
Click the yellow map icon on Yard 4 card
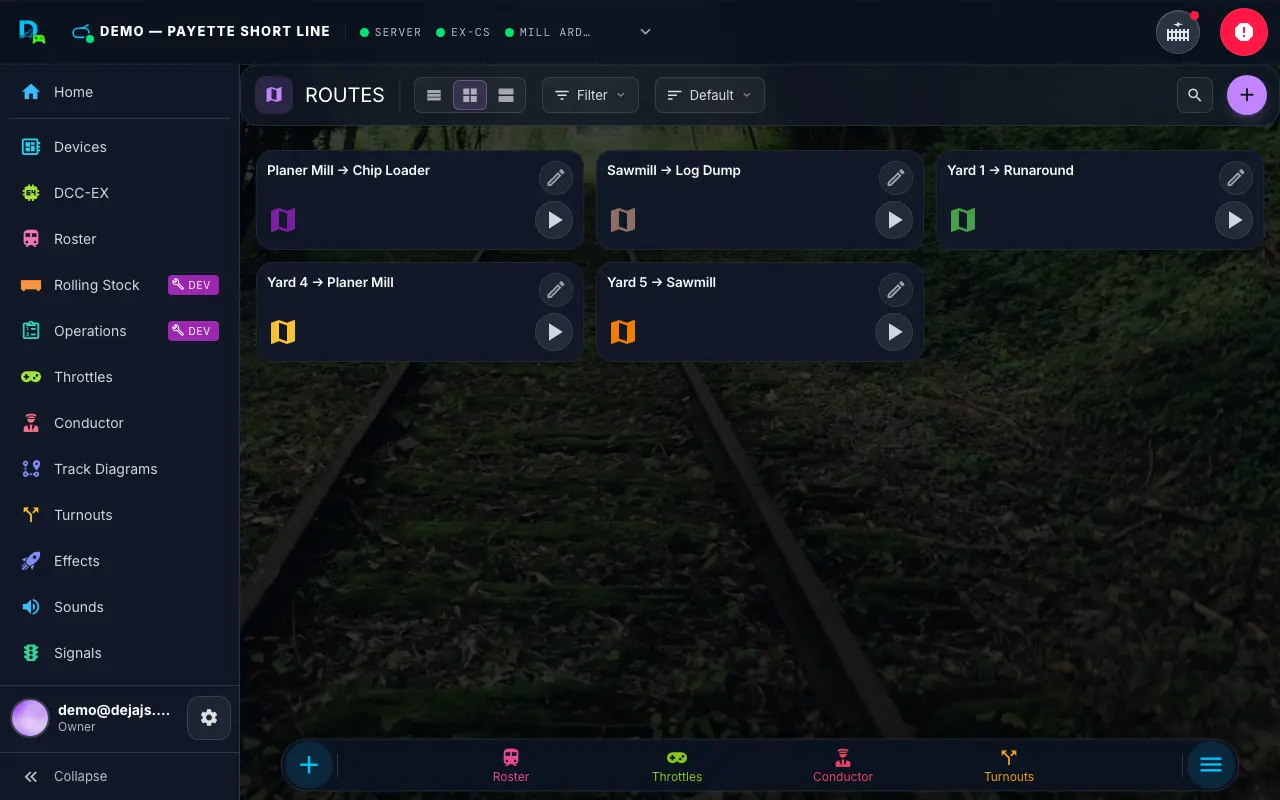[x=283, y=332]
